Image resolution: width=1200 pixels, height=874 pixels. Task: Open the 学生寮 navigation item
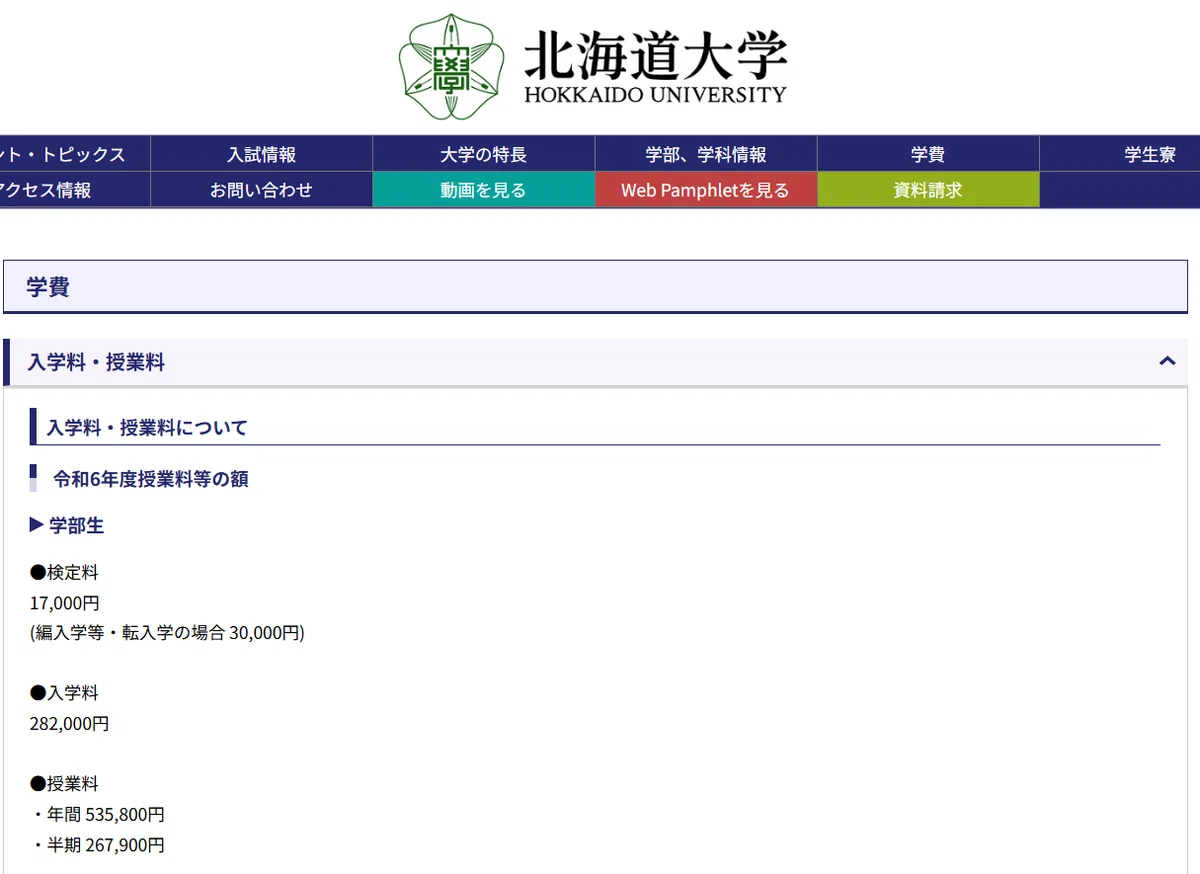coord(1120,154)
